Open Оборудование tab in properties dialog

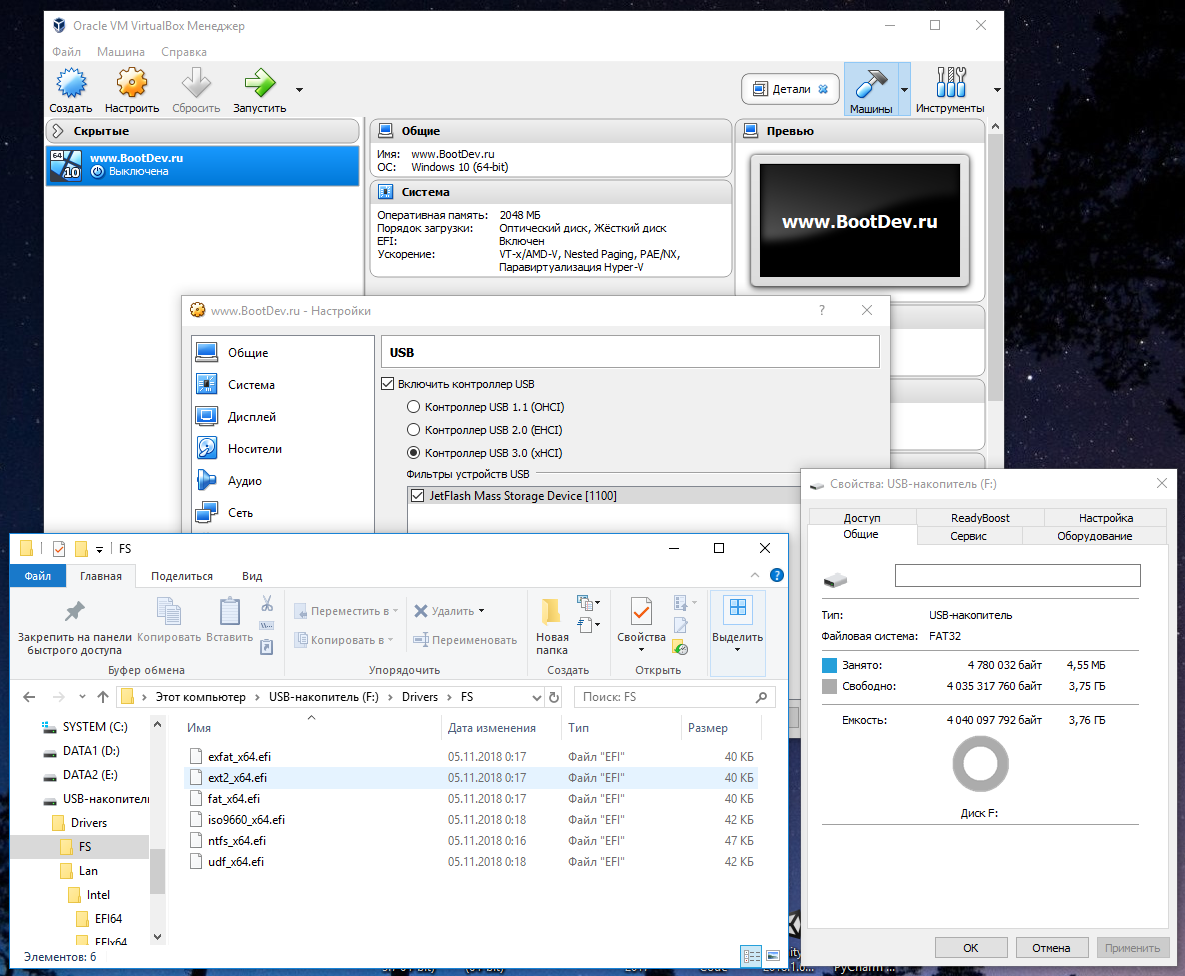click(1094, 536)
